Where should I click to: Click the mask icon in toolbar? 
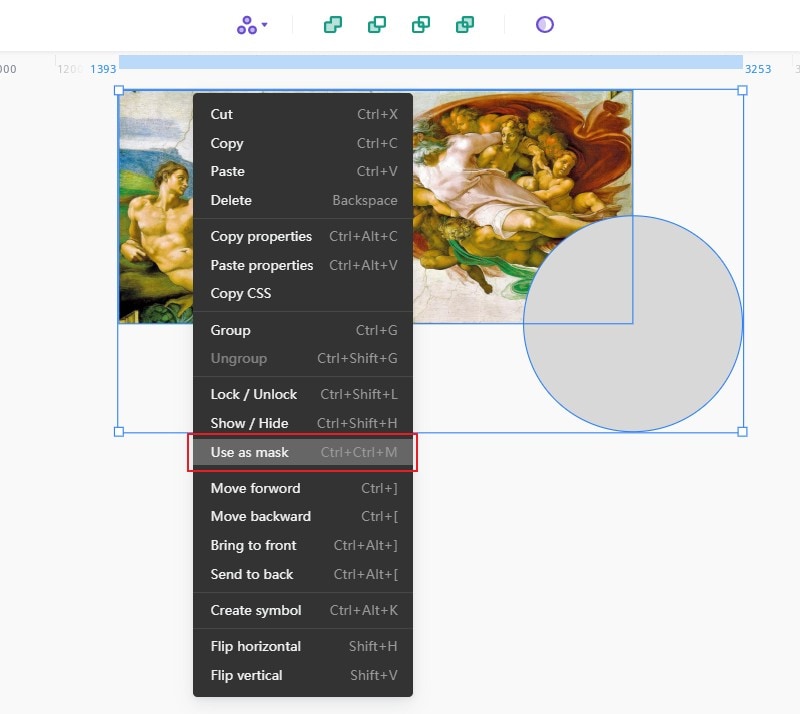(544, 24)
